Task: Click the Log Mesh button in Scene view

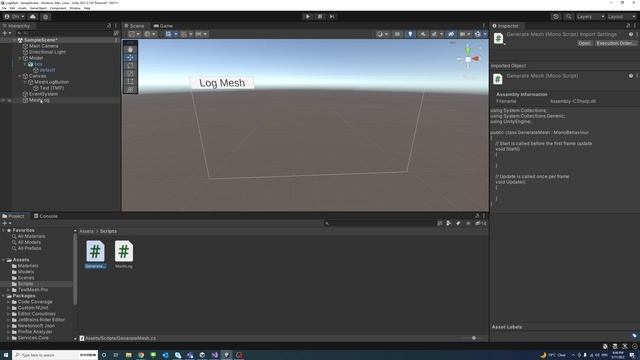Action: point(222,83)
